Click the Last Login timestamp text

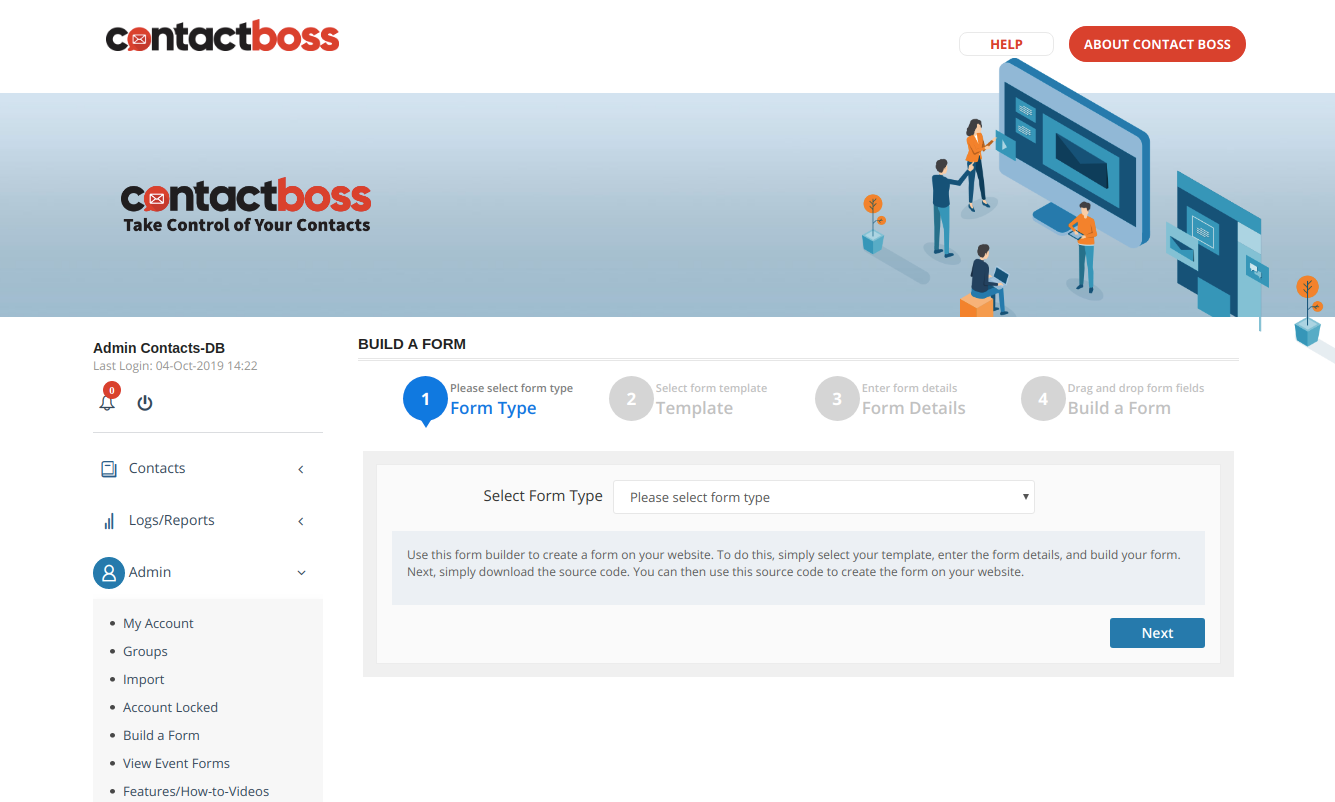[x=175, y=366]
